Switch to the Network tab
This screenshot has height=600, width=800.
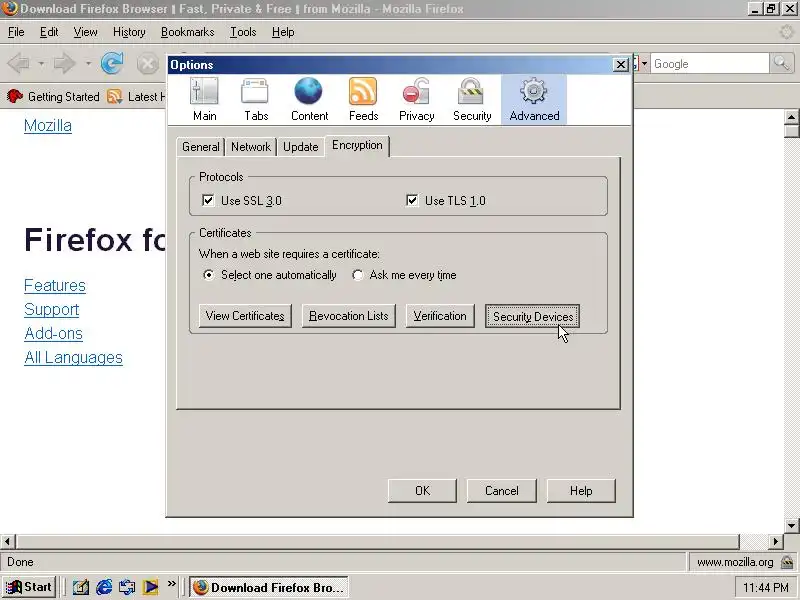coord(251,147)
